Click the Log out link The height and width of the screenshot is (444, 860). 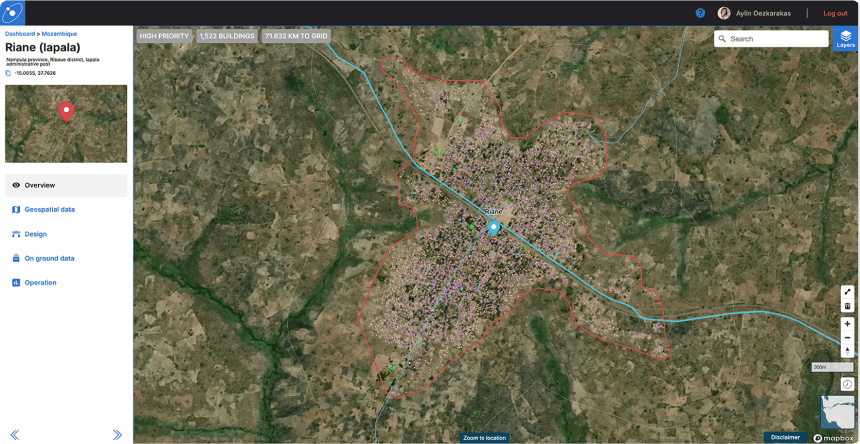click(834, 13)
